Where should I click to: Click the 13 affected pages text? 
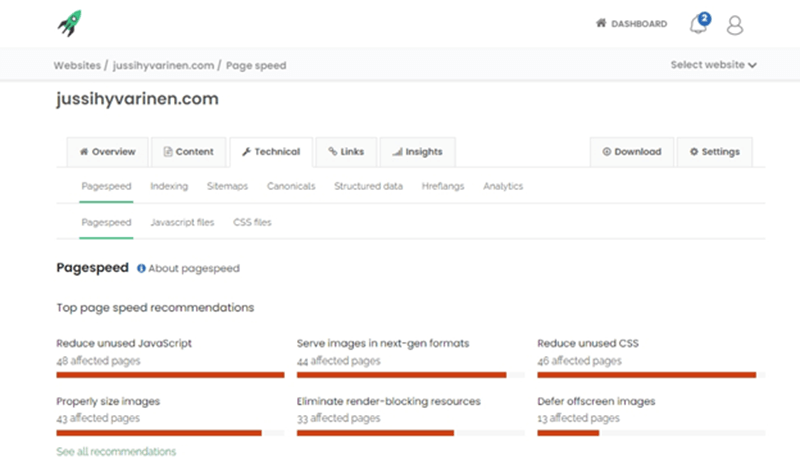tap(578, 418)
